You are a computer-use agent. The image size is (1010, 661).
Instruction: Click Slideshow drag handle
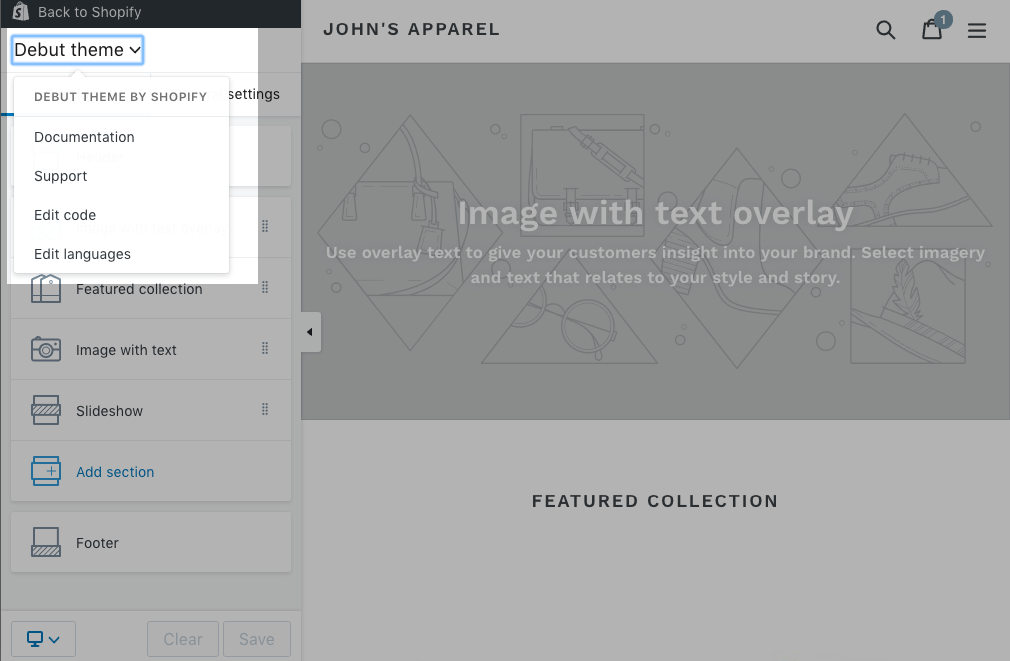(265, 409)
